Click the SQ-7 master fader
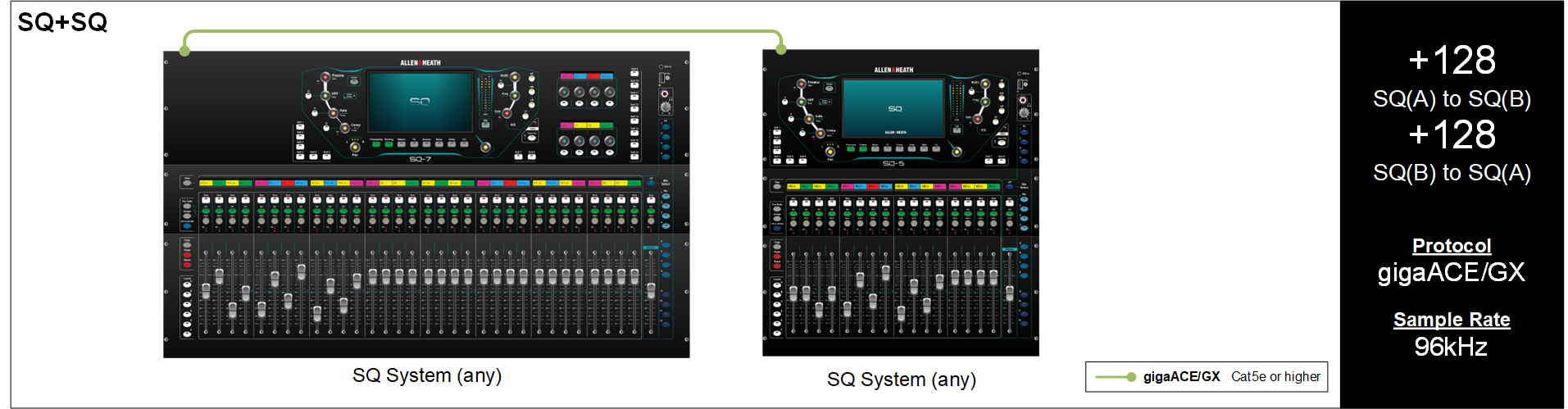 [x=651, y=289]
